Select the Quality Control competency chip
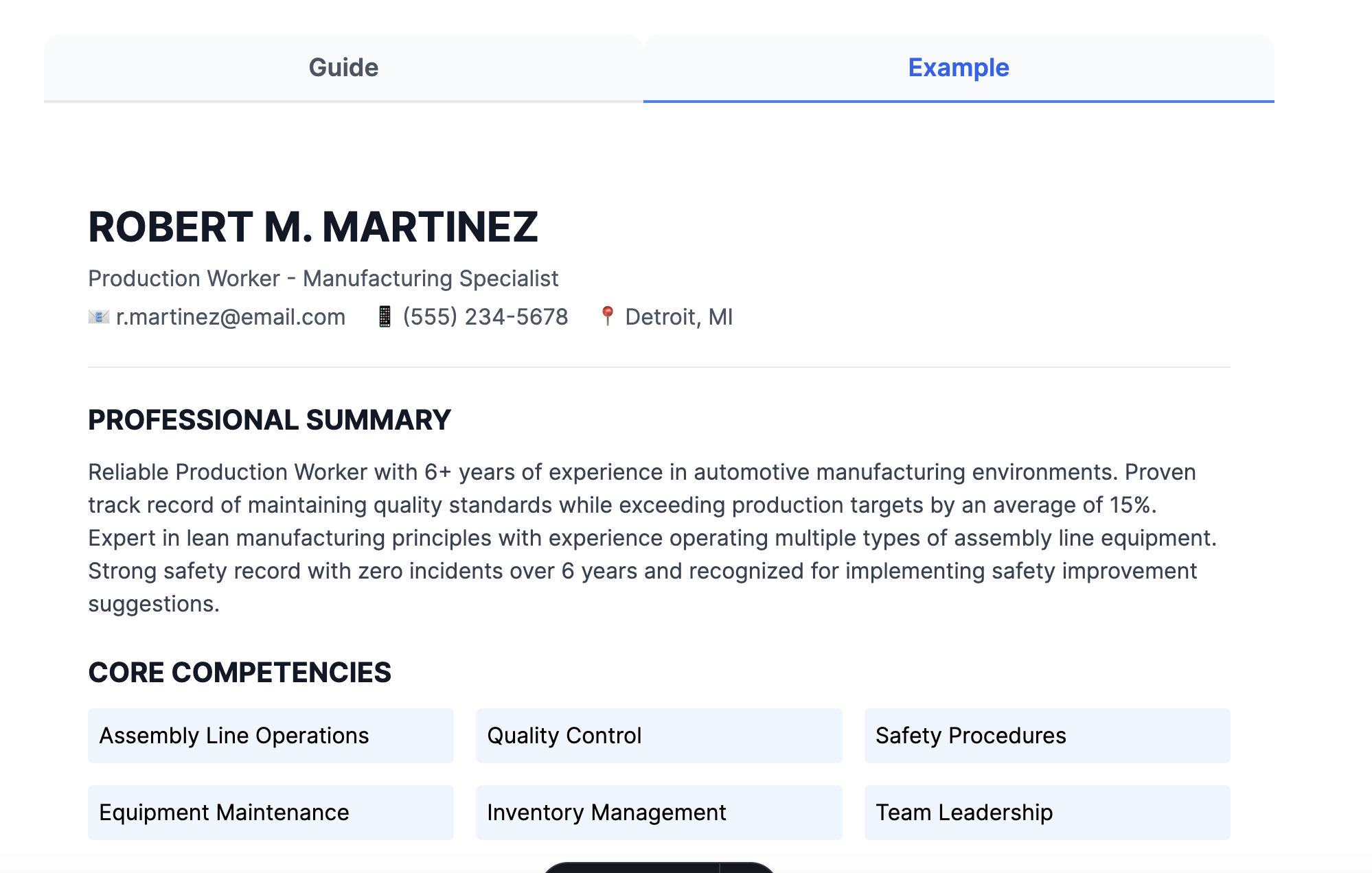1372x873 pixels. coord(659,736)
